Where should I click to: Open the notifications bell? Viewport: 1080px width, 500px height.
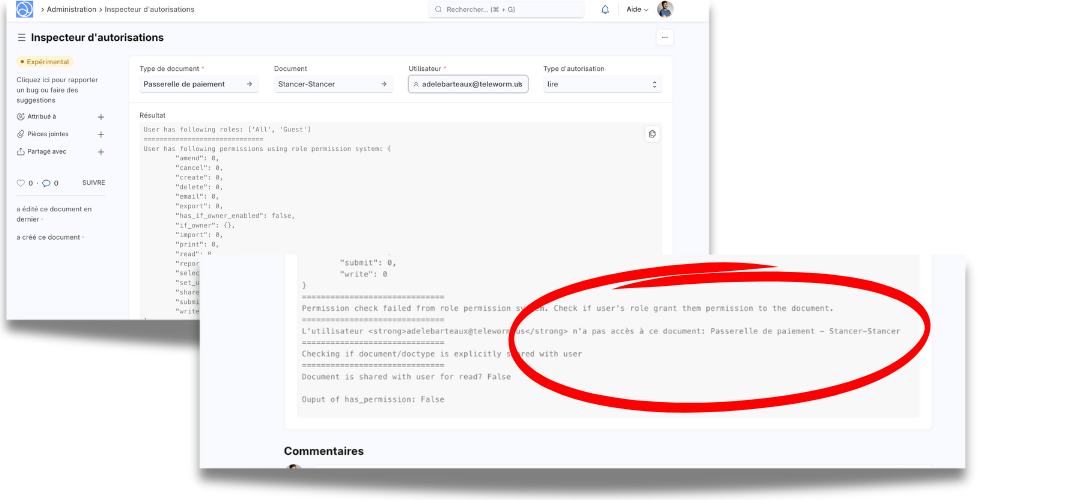click(605, 9)
